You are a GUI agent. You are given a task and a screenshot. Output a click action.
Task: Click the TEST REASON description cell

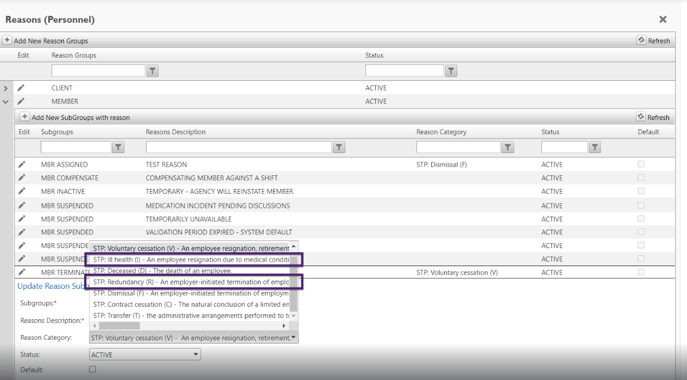point(166,165)
